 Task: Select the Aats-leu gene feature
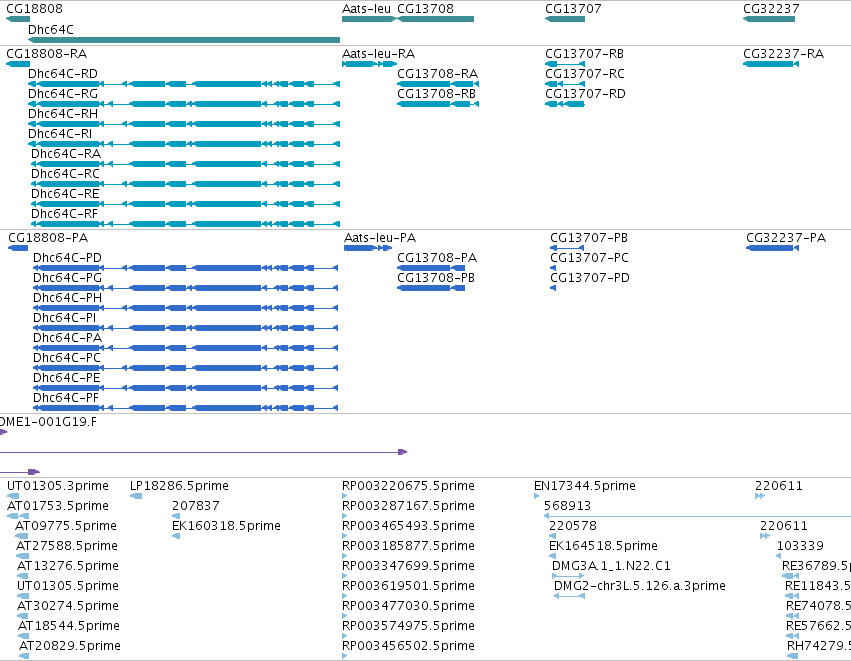click(x=369, y=19)
